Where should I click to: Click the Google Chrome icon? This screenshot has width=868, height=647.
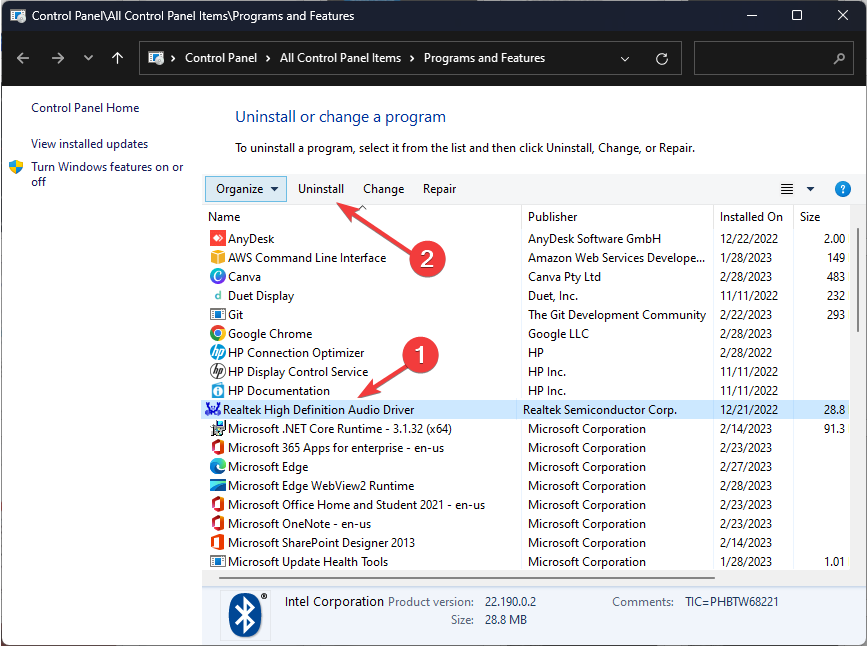[218, 333]
